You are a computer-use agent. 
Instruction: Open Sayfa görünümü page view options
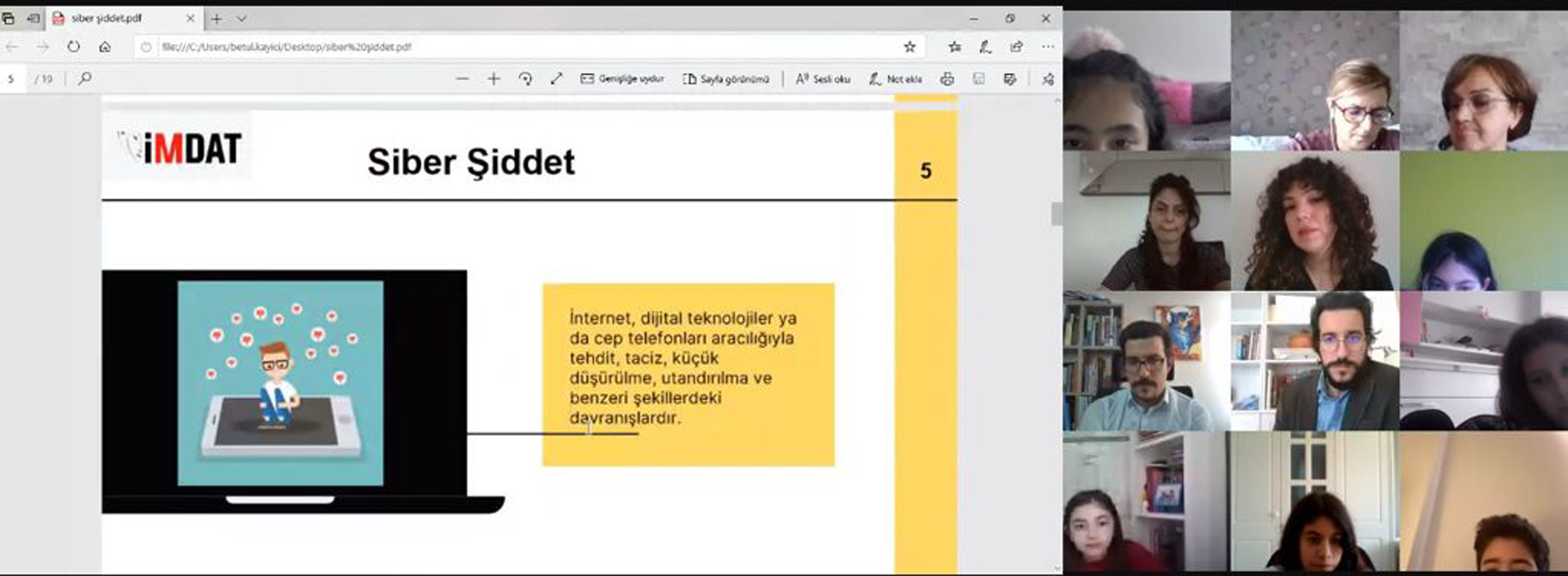pos(726,79)
